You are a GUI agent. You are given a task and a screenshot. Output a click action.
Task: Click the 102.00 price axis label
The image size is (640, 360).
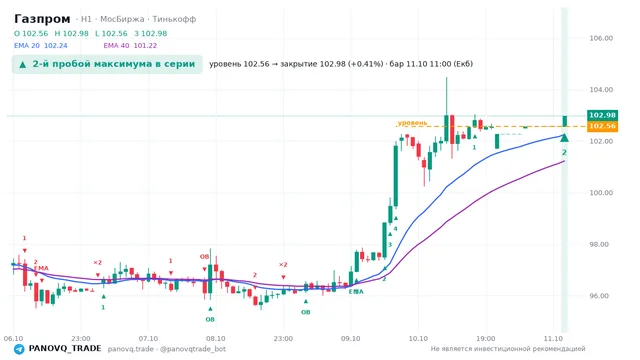[x=601, y=141]
